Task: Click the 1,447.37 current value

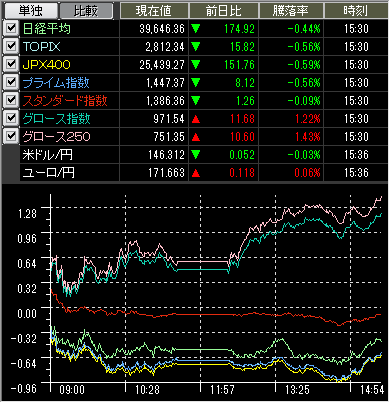Action: point(165,83)
